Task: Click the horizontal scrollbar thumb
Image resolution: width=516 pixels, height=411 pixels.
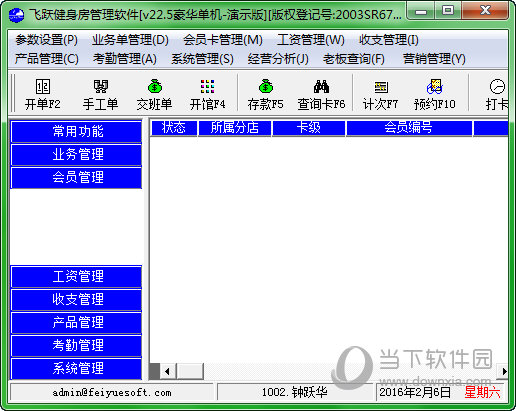Action: tap(189, 371)
